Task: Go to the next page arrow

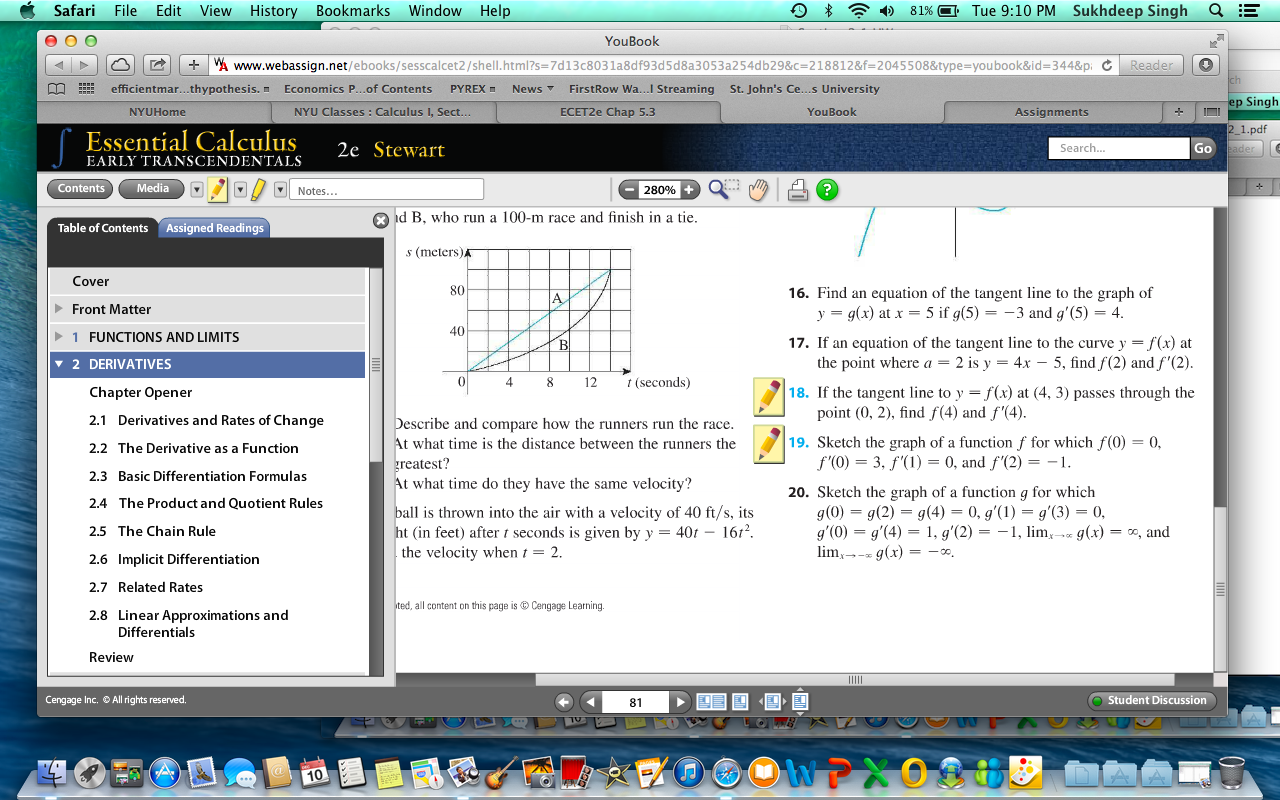Action: coord(680,702)
